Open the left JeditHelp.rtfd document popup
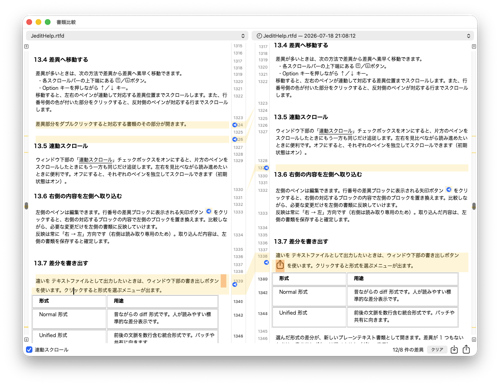The height and width of the screenshot is (386, 500). coord(137,36)
